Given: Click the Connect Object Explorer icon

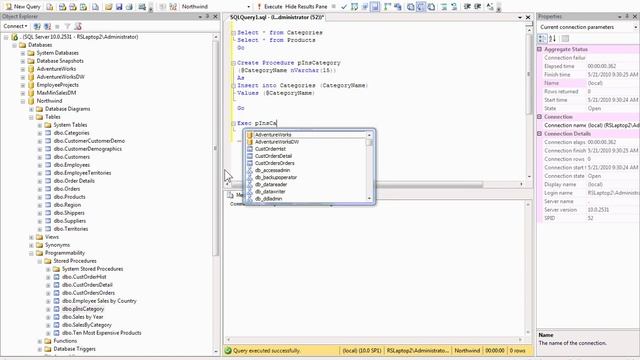Looking at the screenshot, I should (37, 26).
